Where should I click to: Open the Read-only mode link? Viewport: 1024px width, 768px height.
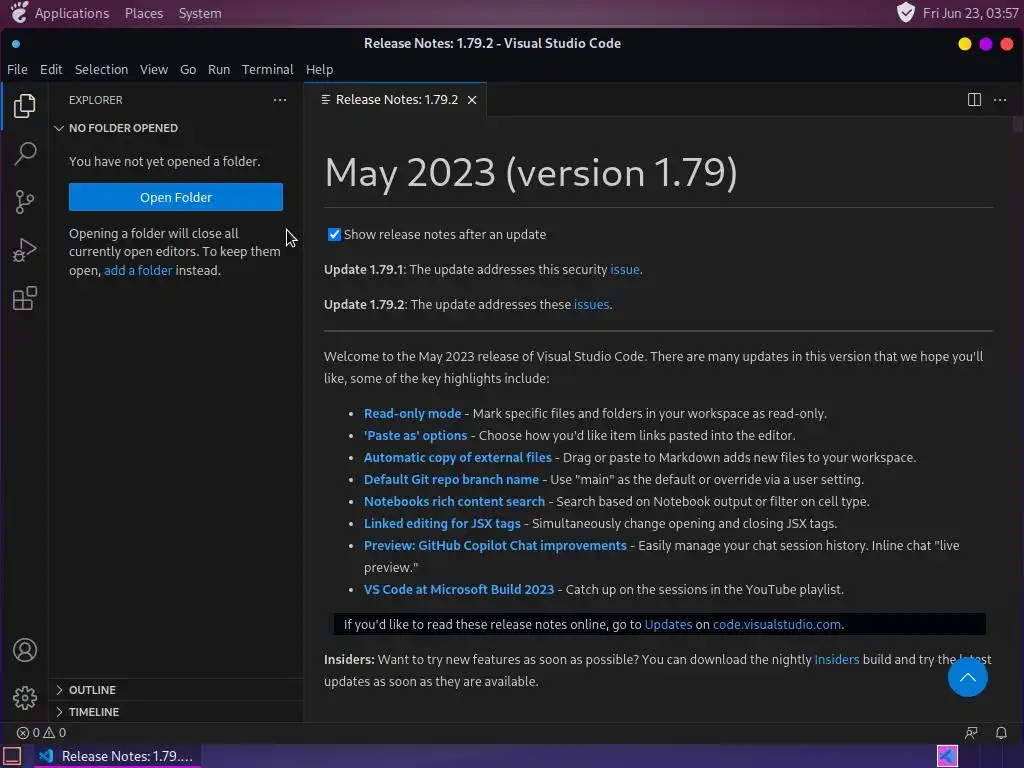[412, 413]
